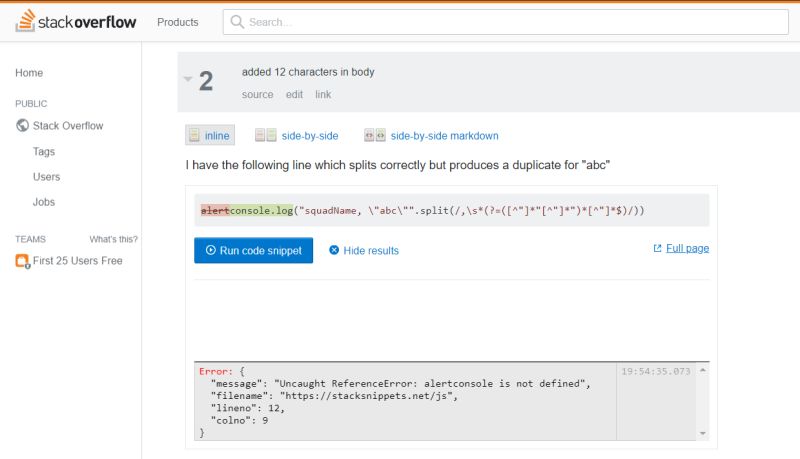Viewport: 800px width, 459px height.
Task: Open the Users page
Action: click(x=46, y=177)
